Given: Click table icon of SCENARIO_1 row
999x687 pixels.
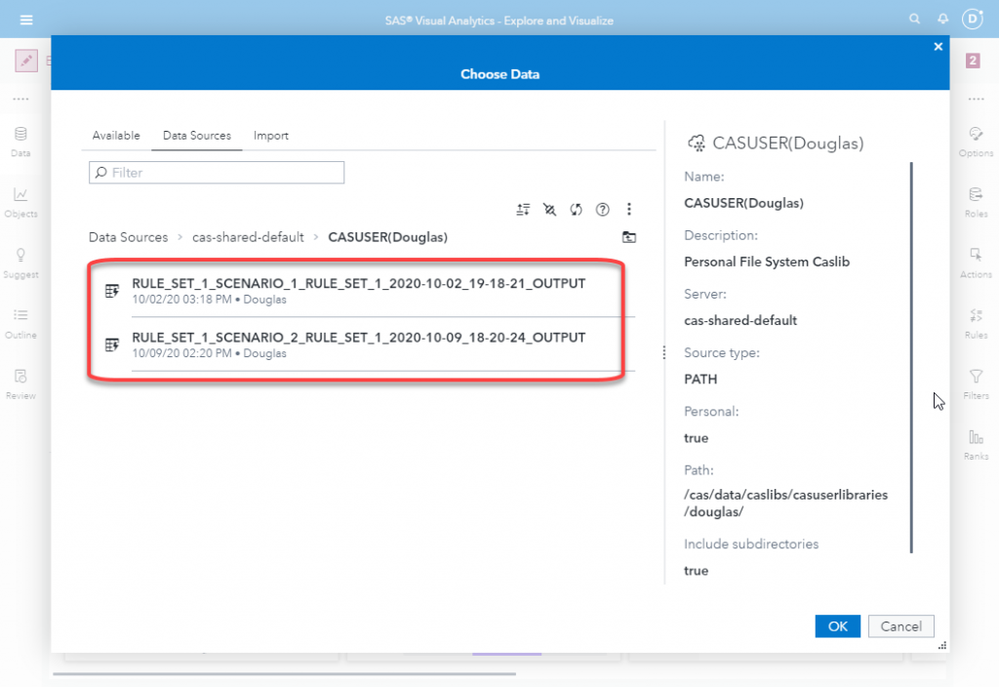Looking at the screenshot, I should pos(112,291).
